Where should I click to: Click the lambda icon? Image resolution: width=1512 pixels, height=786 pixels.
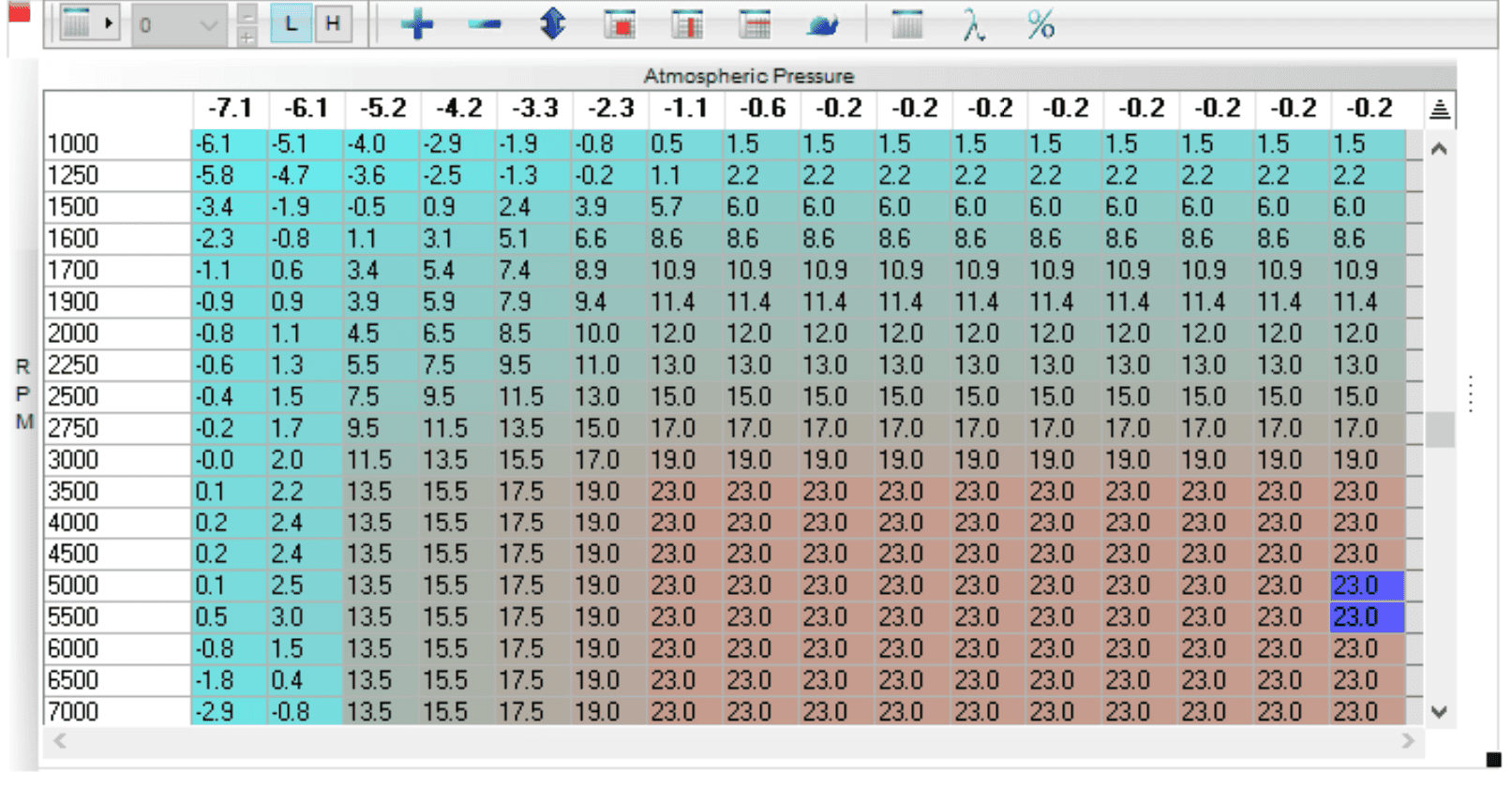[974, 24]
